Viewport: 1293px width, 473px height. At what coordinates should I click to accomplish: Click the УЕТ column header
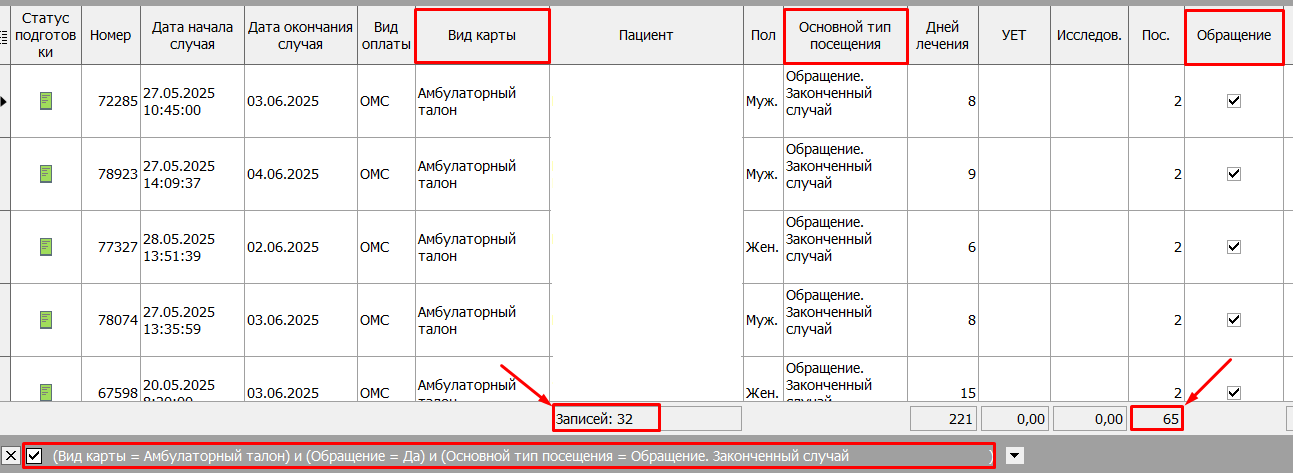click(1014, 35)
